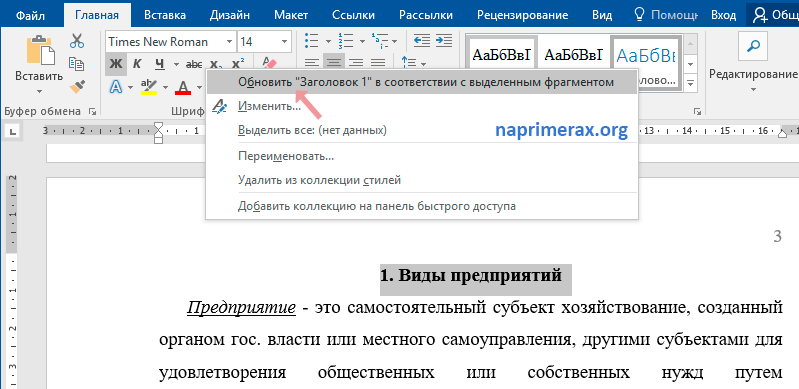The width and height of the screenshot is (799, 389).
Task: Click the Общий доступ share button
Action: [772, 15]
